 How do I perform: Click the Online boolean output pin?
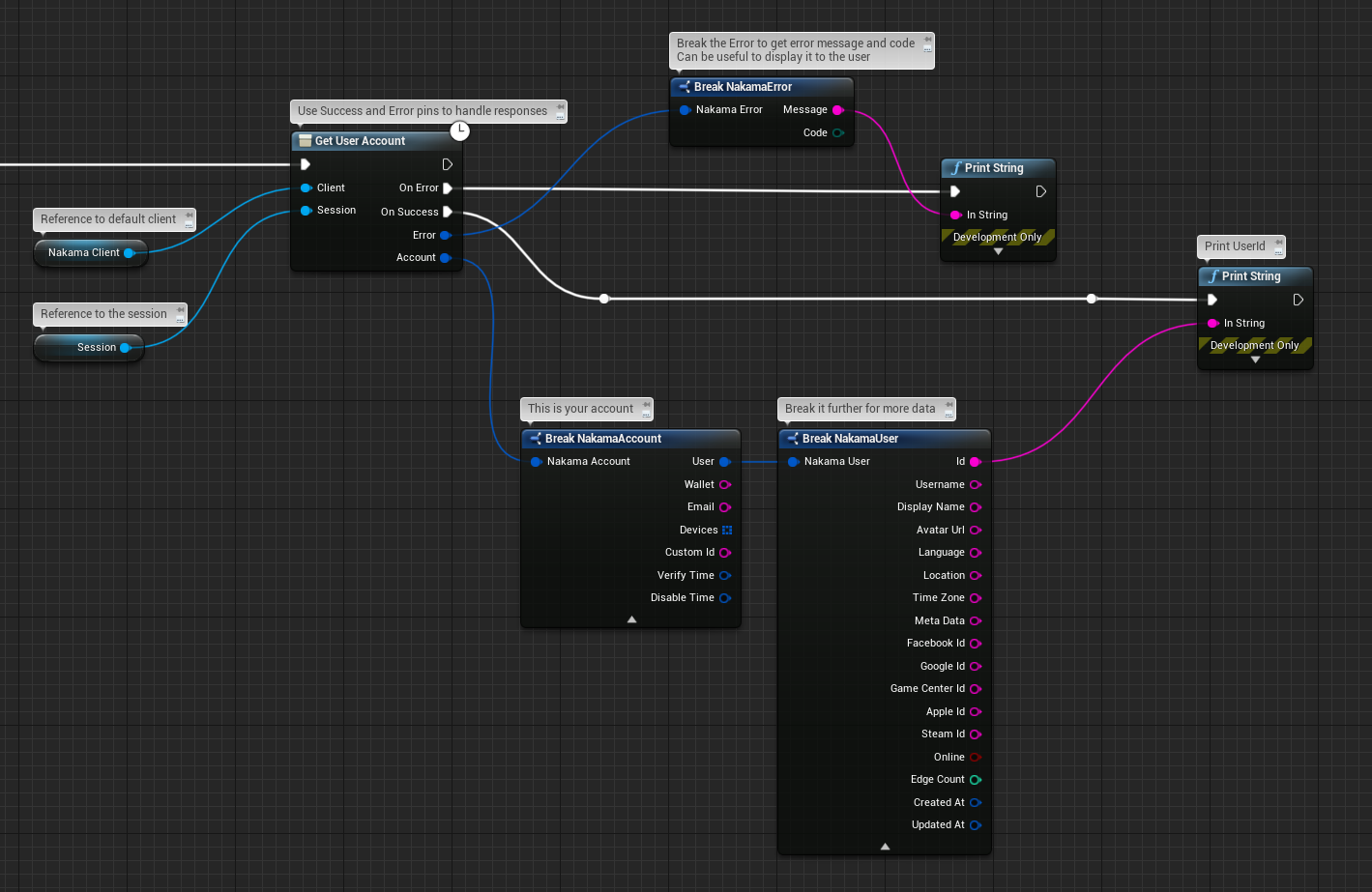click(x=976, y=758)
